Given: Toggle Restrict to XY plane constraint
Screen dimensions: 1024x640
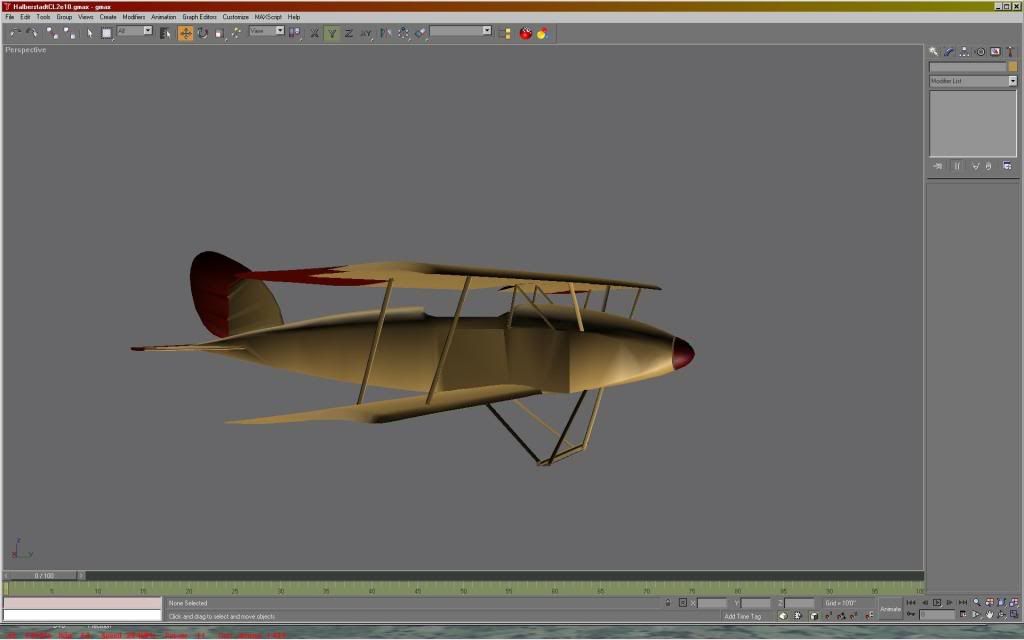Looking at the screenshot, I should tap(366, 33).
